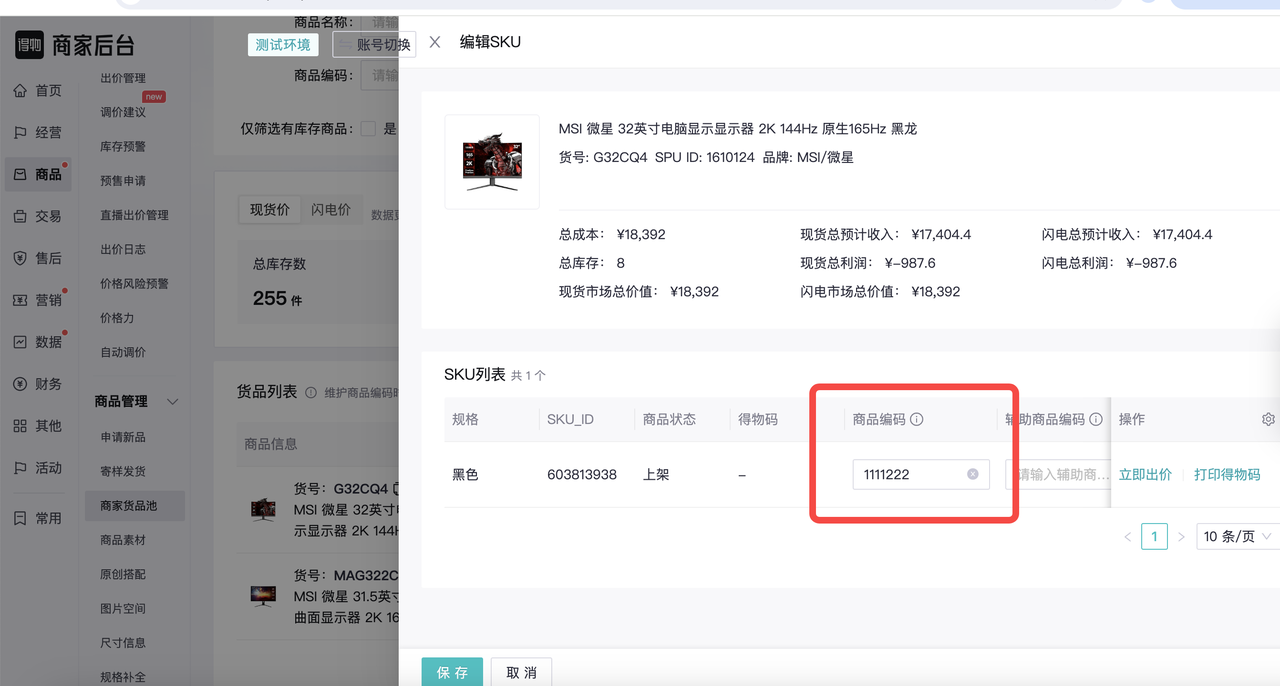Open table column settings gear
Screen dimensions: 1280x686
click(x=1268, y=420)
